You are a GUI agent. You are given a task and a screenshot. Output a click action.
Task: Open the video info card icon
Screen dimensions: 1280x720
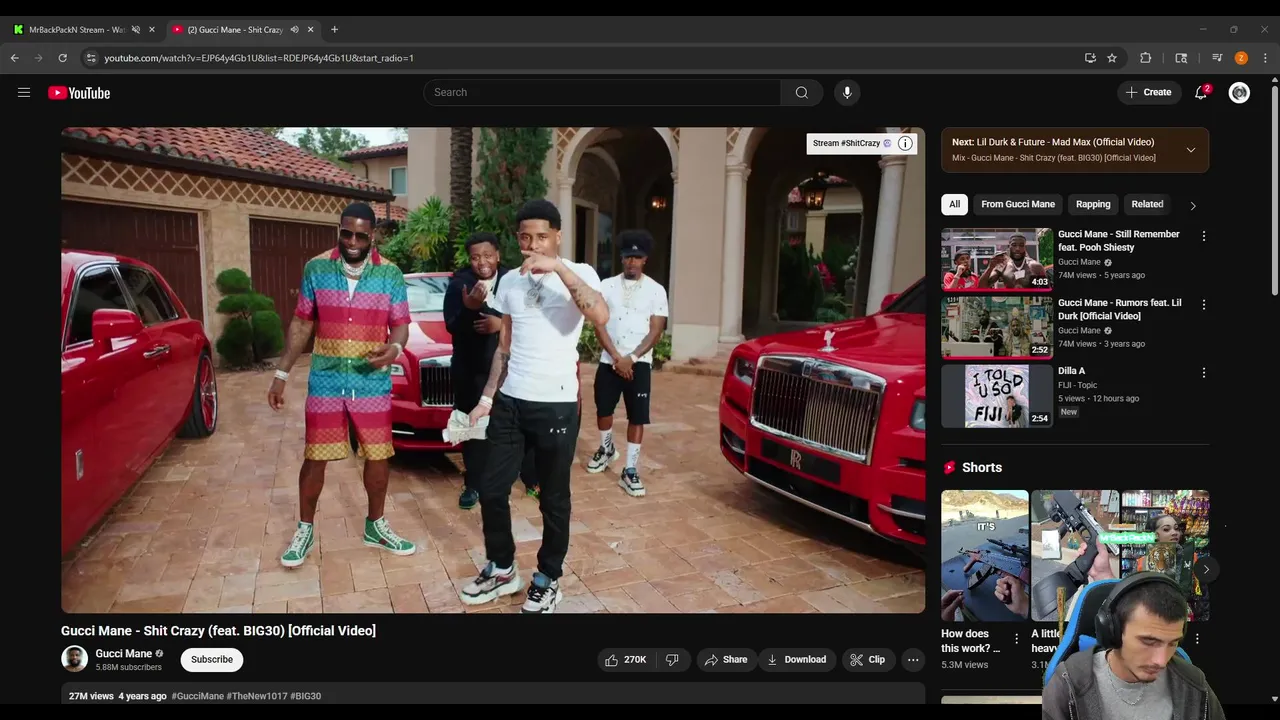pyautogui.click(x=905, y=143)
